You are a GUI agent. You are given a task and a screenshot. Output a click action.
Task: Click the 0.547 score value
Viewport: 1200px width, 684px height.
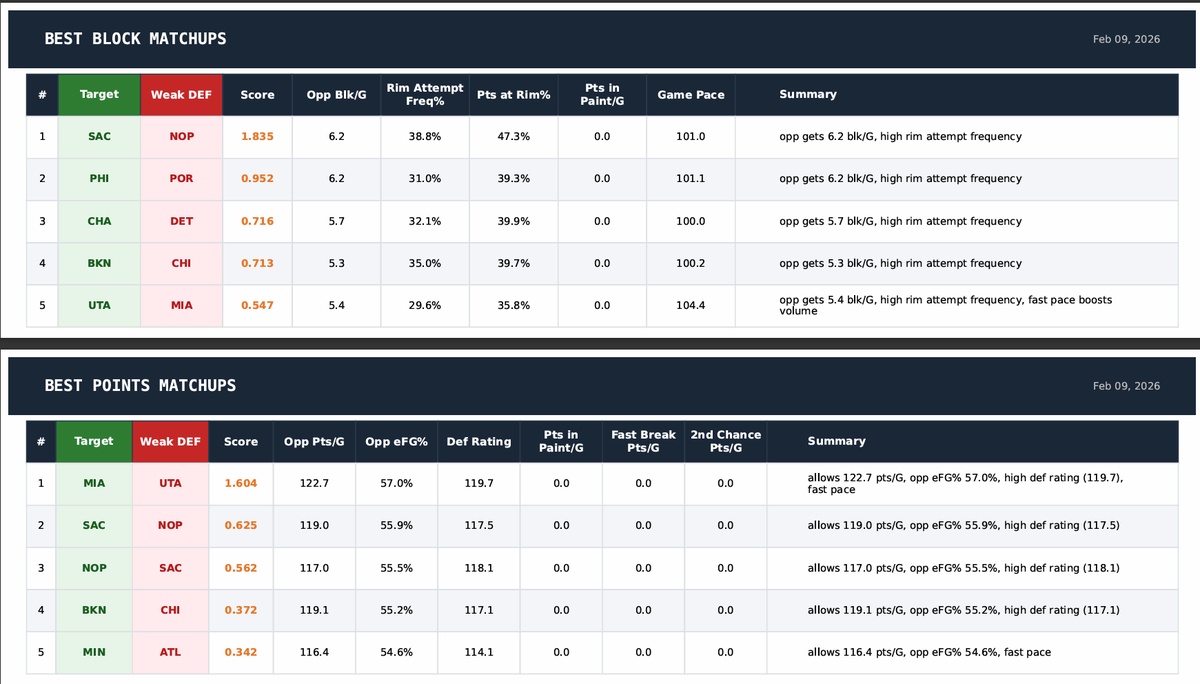pyautogui.click(x=257, y=305)
